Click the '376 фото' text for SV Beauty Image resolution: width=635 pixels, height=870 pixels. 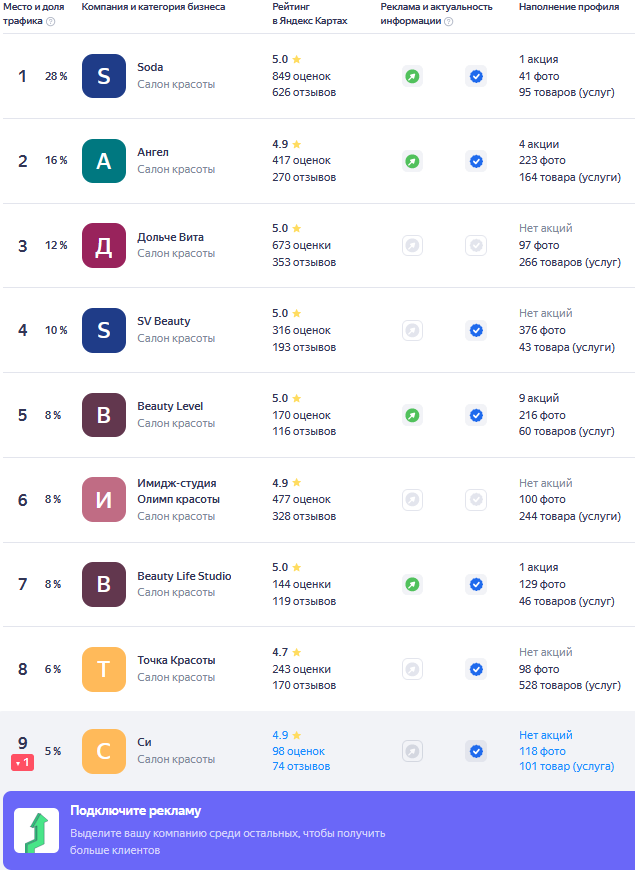[542, 330]
